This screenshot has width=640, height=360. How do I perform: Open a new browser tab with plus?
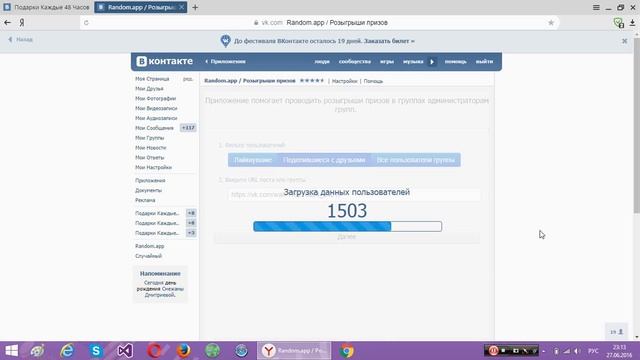pos(195,7)
